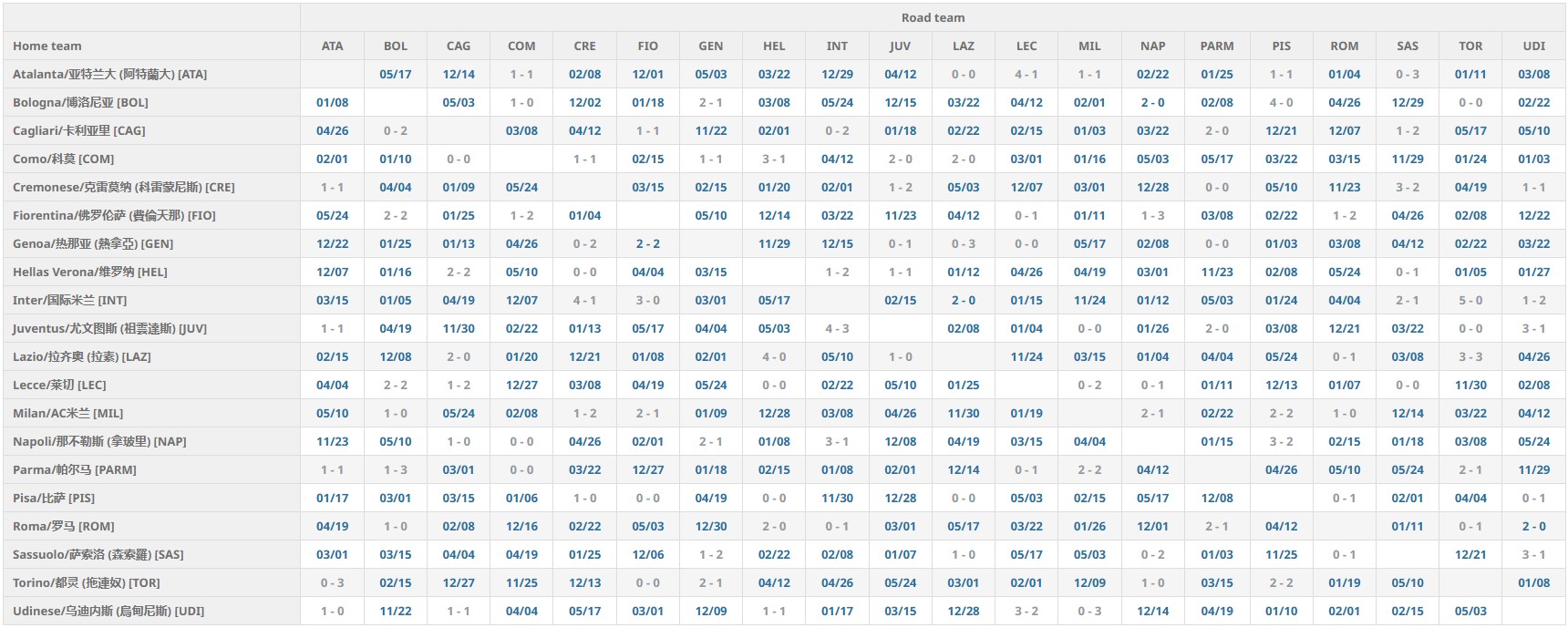
Task: Click Torino's 0-3 home result against Atalanta
Action: [332, 582]
